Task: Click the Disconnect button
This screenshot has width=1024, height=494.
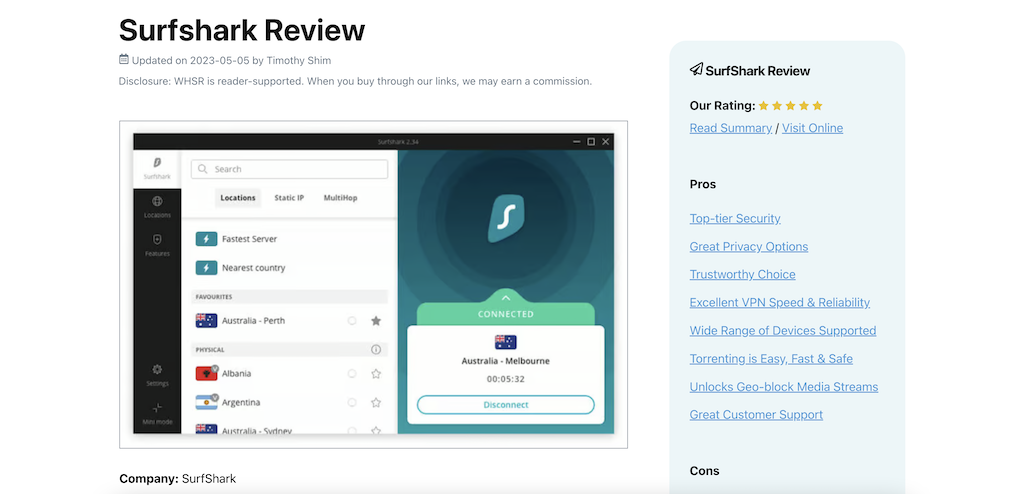Action: point(505,404)
